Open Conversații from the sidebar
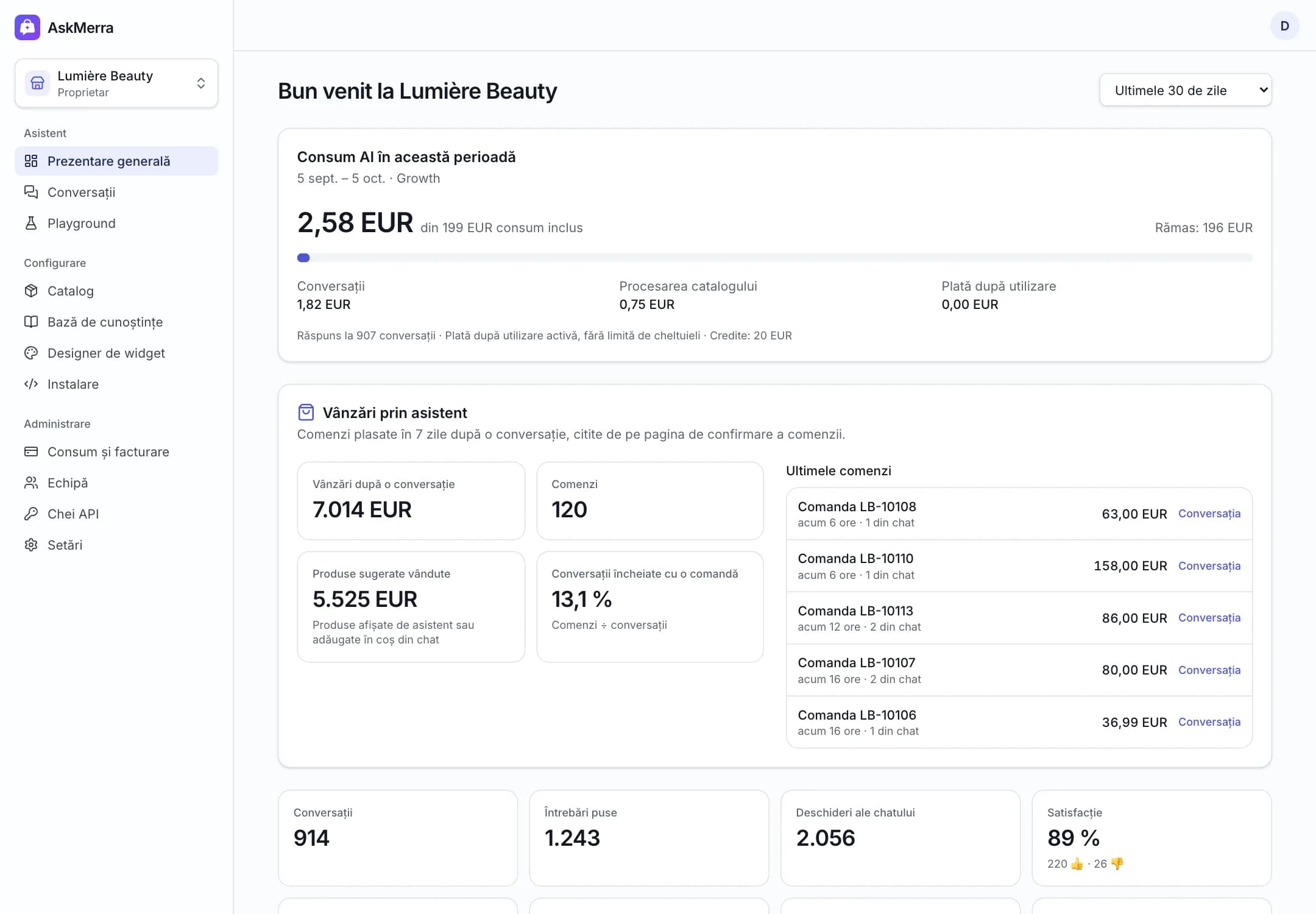This screenshot has height=914, width=1316. 116,192
